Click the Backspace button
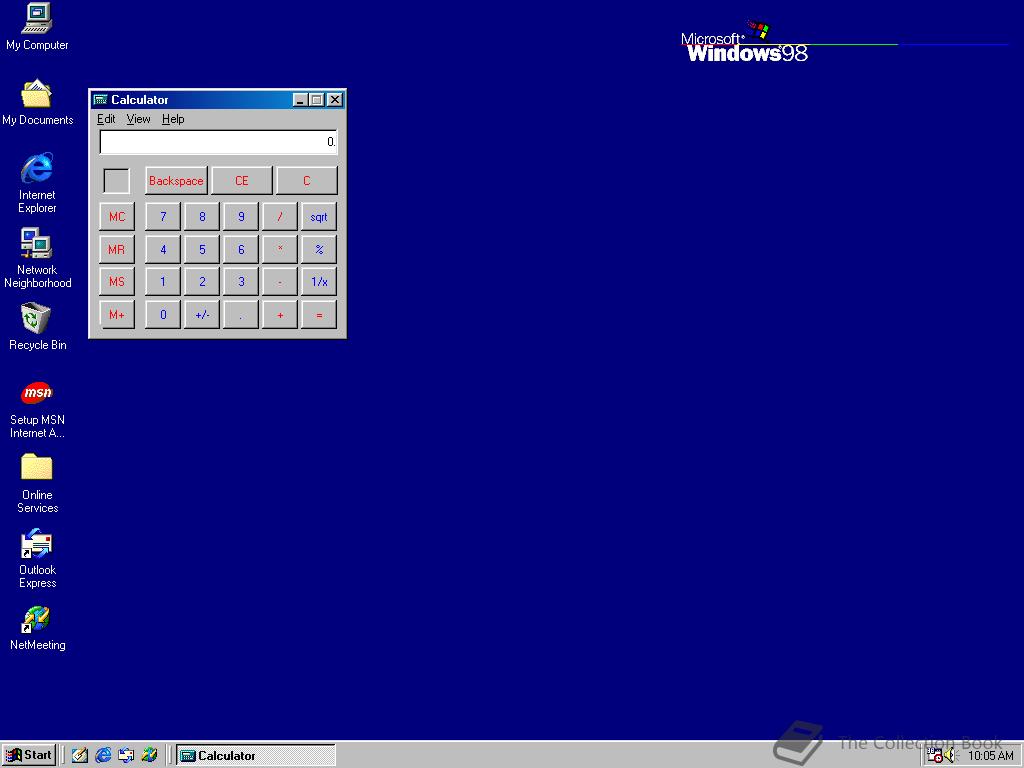Viewport: 1024px width, 768px height. [x=176, y=181]
